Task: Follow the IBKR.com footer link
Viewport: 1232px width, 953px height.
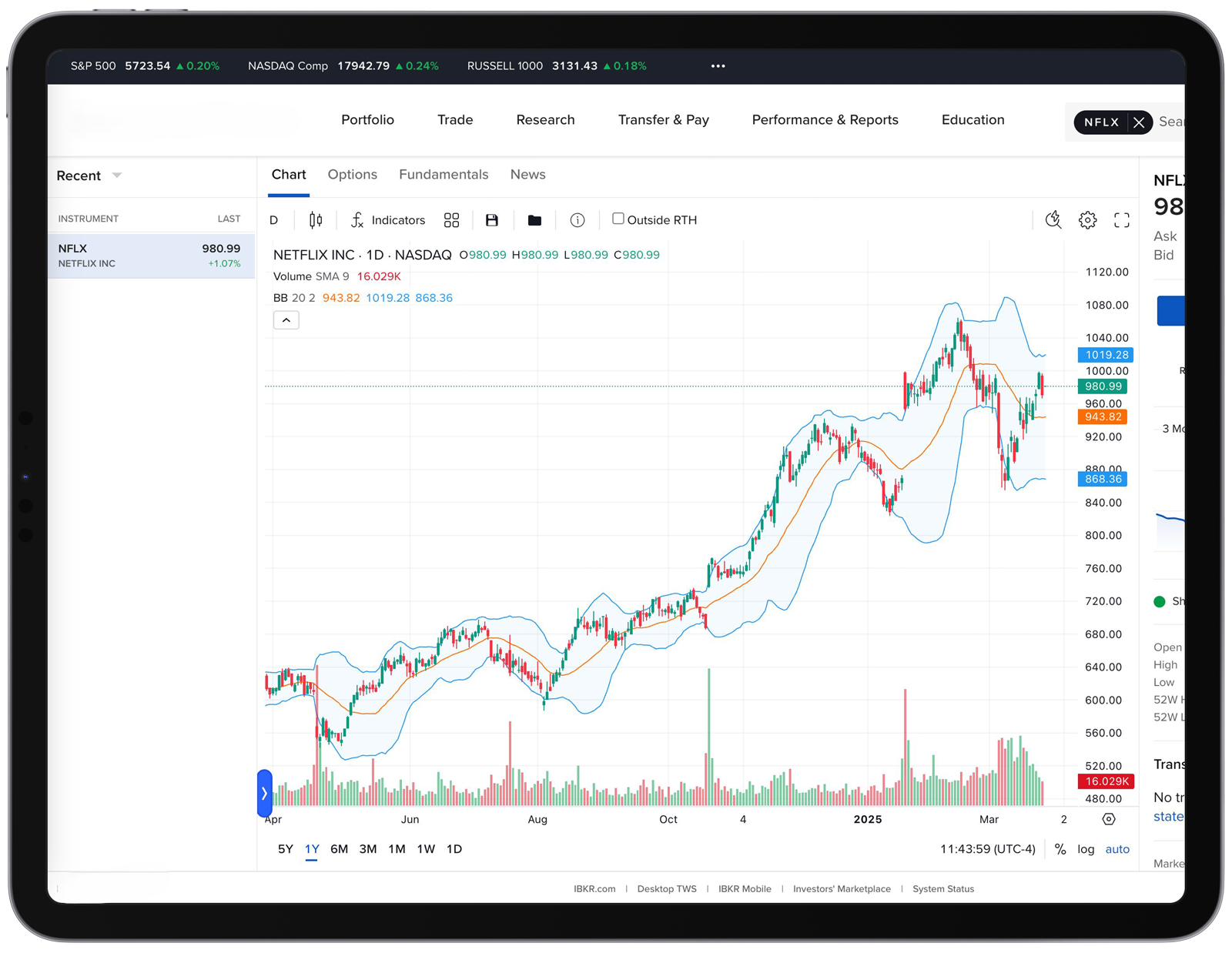Action: point(594,889)
